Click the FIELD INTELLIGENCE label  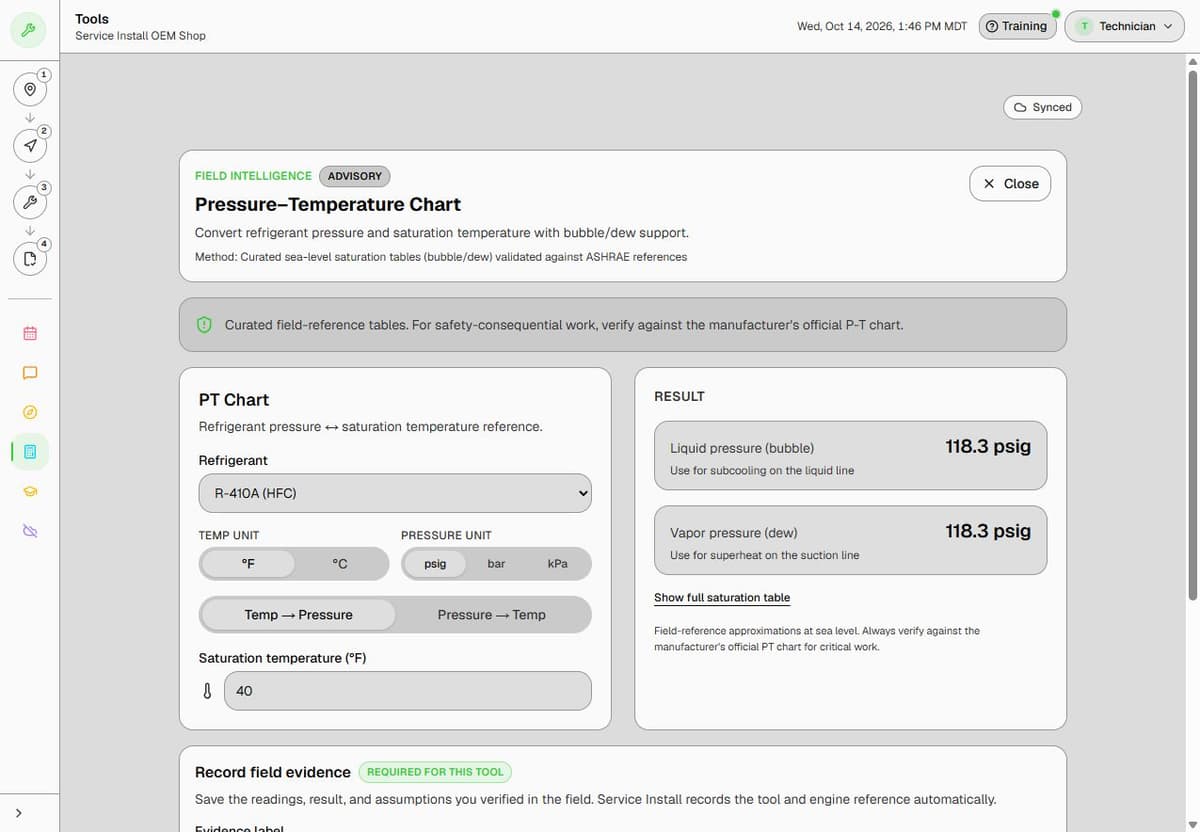[x=253, y=176]
